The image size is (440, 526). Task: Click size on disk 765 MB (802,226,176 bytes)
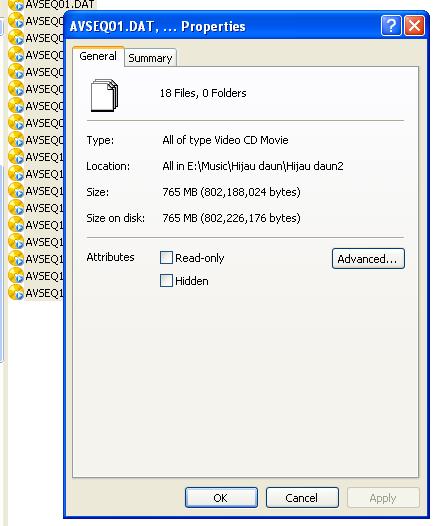pyautogui.click(x=231, y=218)
